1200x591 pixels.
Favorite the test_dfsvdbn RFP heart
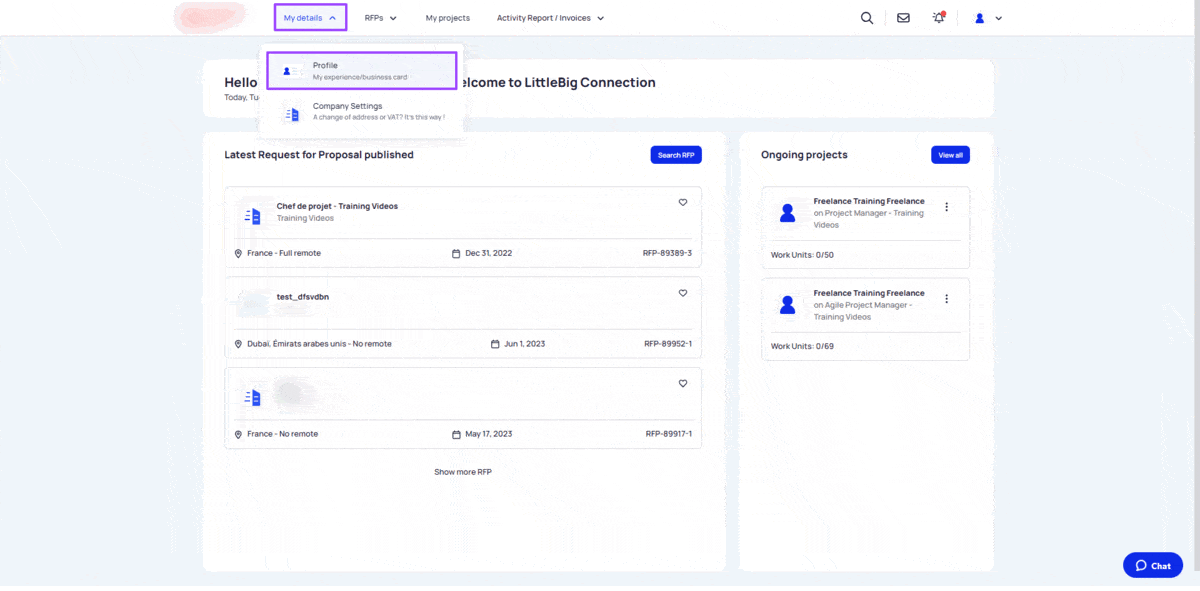tap(683, 293)
